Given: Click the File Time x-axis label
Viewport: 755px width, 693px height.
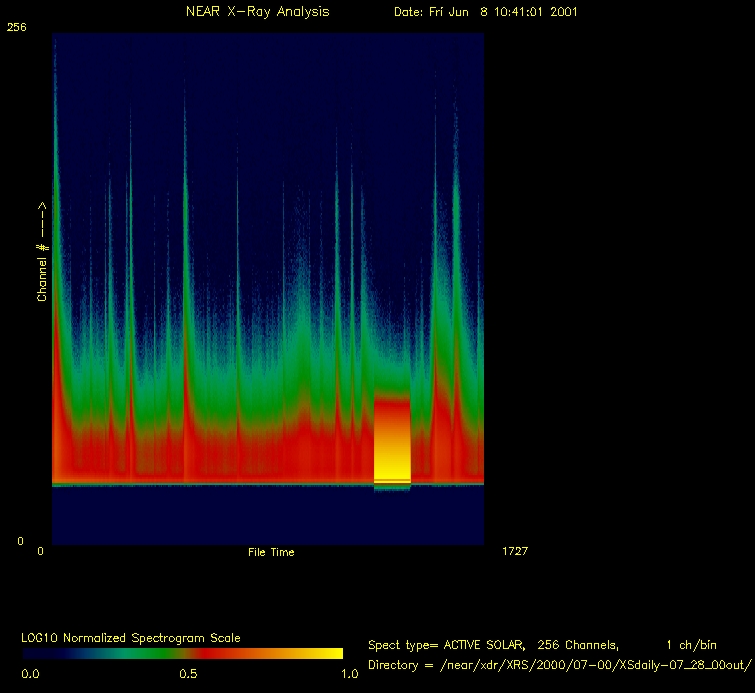Looking at the screenshot, I should tap(271, 552).
